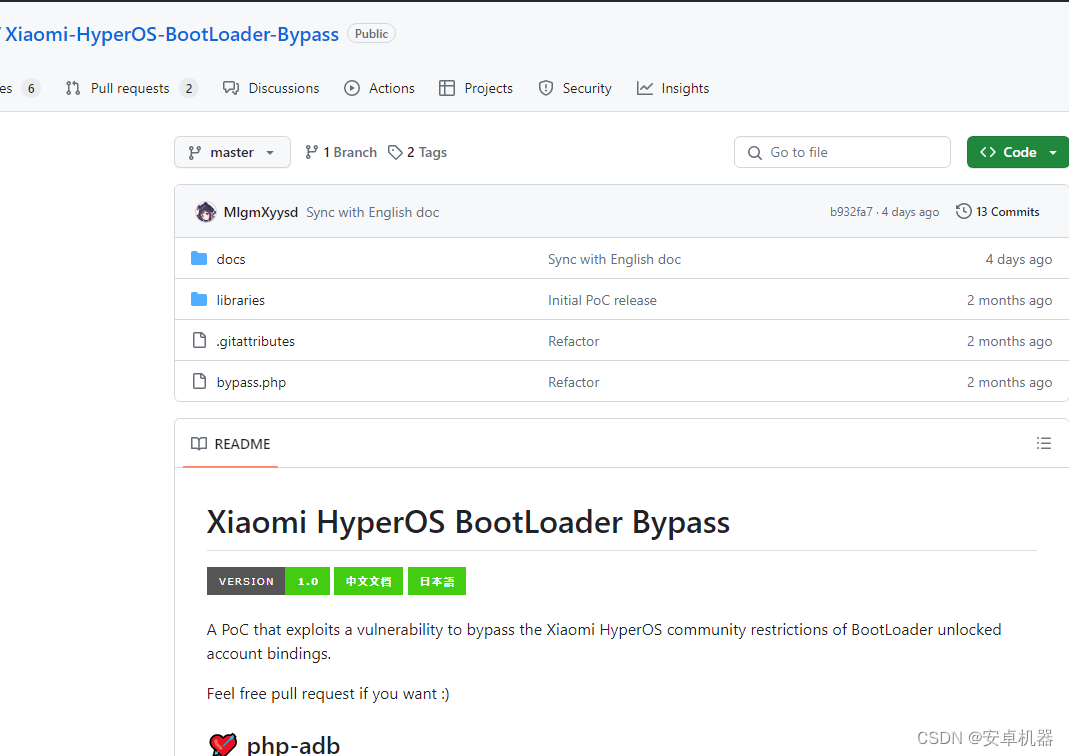Open the Discussions tab
This screenshot has height=756, width=1069.
pyautogui.click(x=271, y=88)
